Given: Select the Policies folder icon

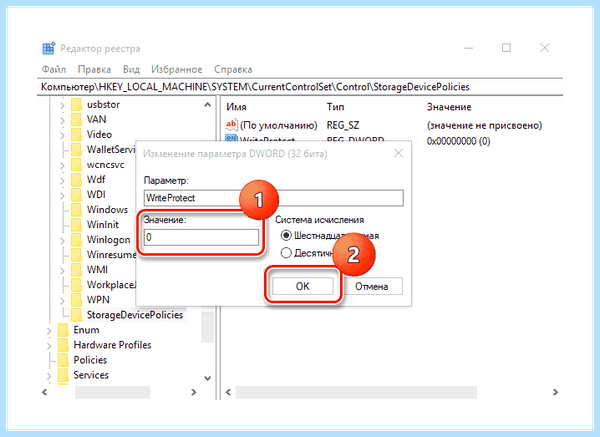Looking at the screenshot, I should click(x=63, y=360).
